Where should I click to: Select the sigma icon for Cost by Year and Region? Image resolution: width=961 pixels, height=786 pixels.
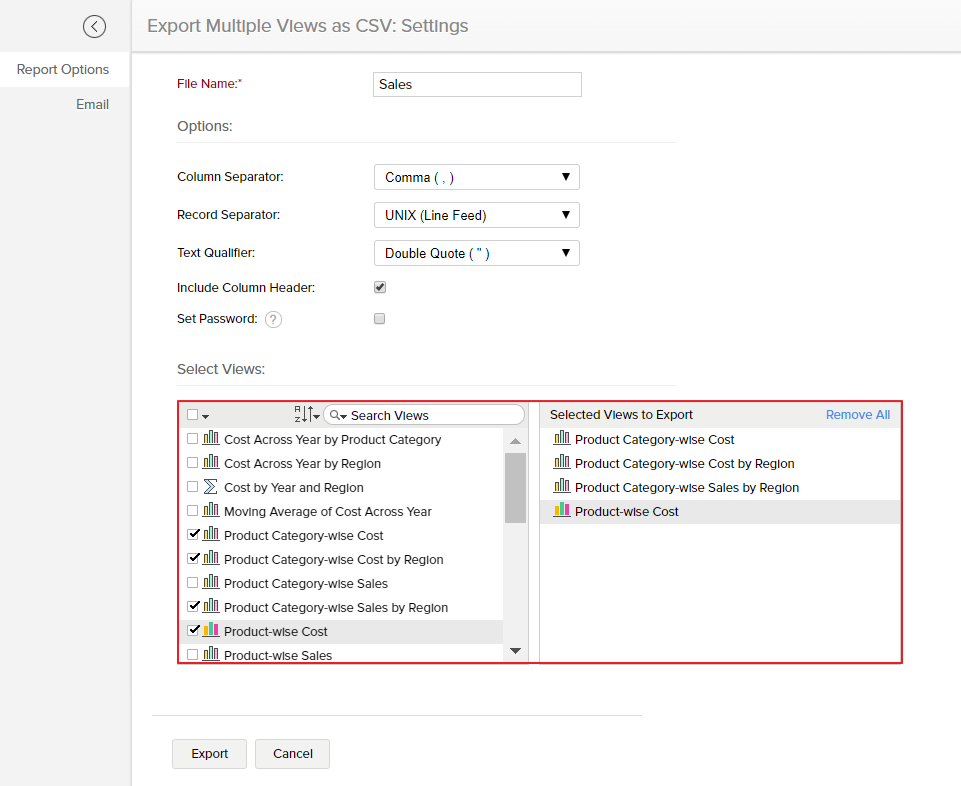pyautogui.click(x=212, y=486)
